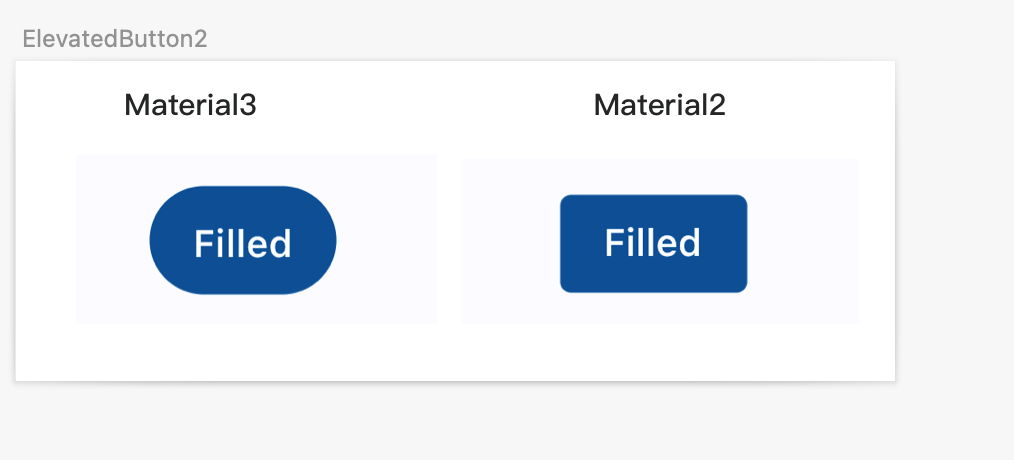The image size is (1014, 460).
Task: Click empty lavender panel right of Material2 button
Action: tap(803, 242)
